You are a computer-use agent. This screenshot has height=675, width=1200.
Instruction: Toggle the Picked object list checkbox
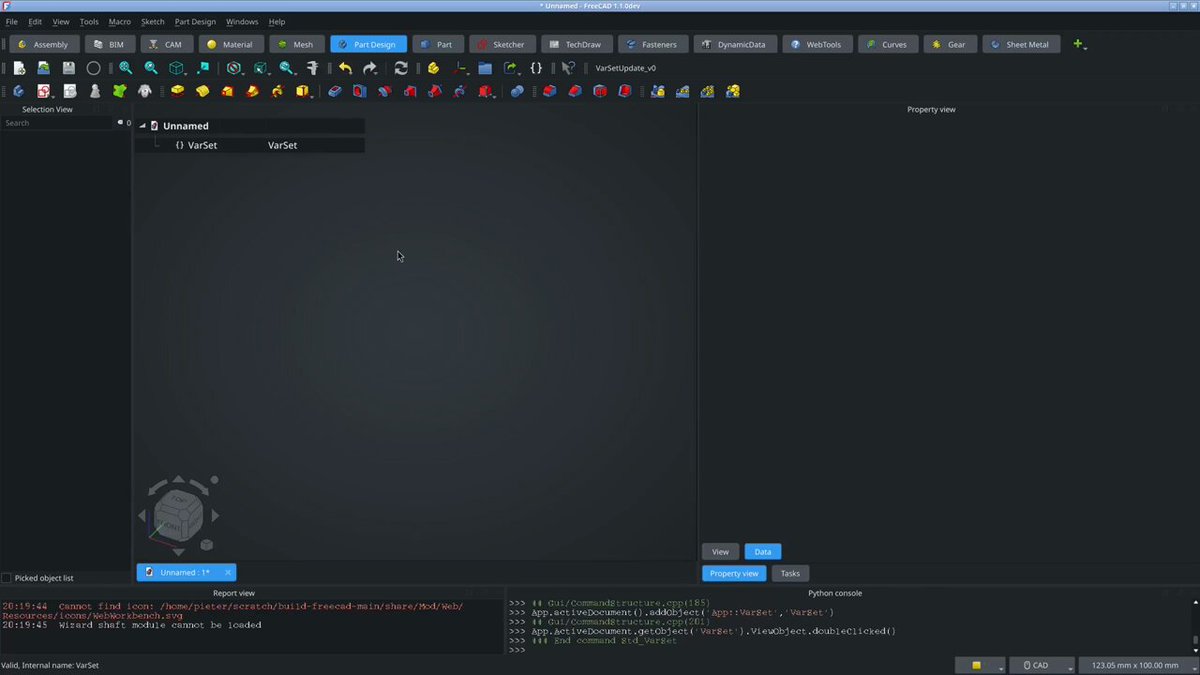pyautogui.click(x=7, y=578)
